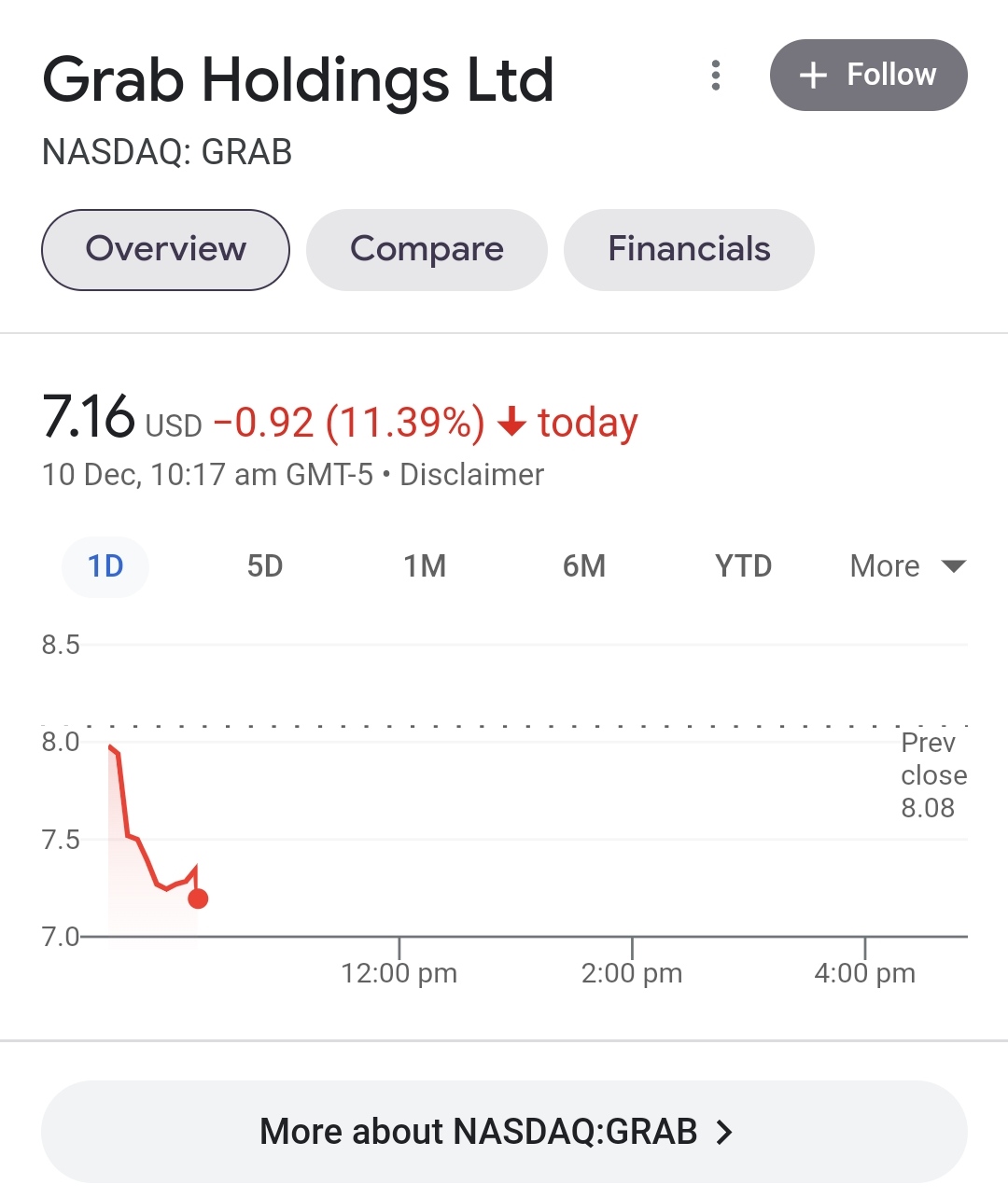
Task: Click the plus icon on Follow button
Action: [814, 76]
